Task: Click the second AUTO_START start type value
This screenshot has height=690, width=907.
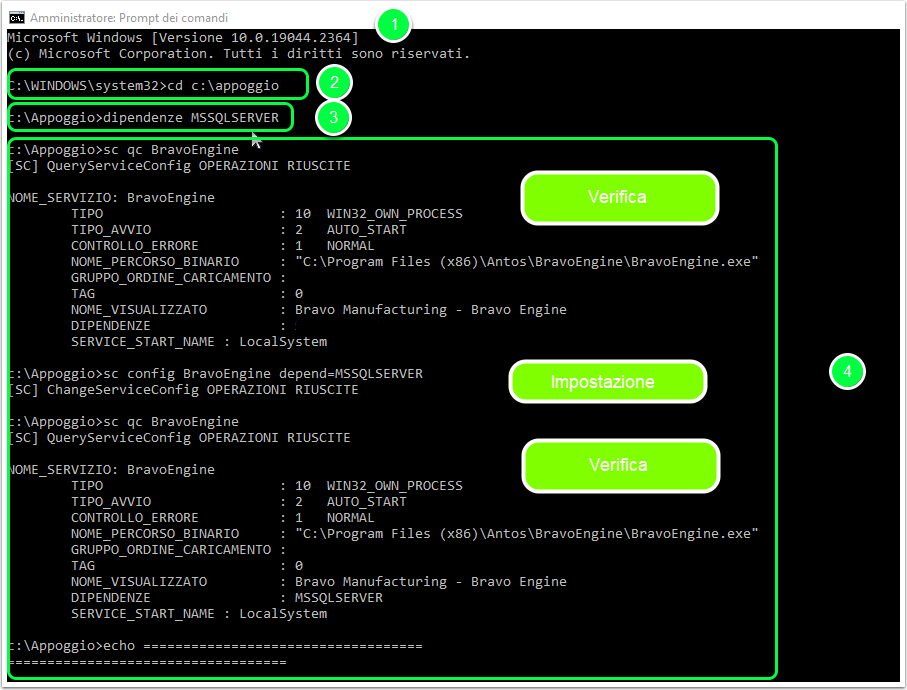Action: [366, 501]
